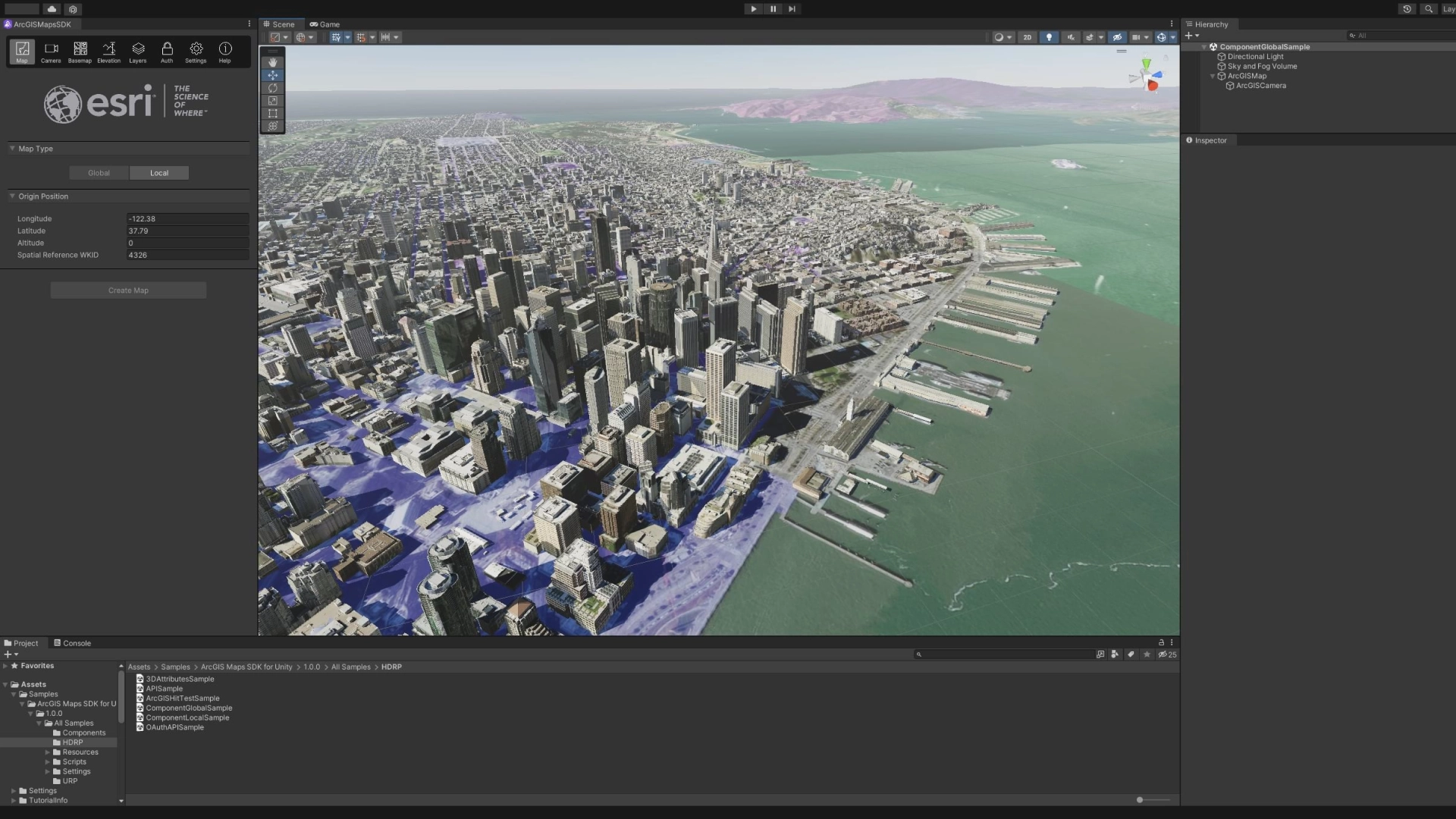Collapse the Origin Position section
Image resolution: width=1456 pixels, height=819 pixels.
click(12, 196)
